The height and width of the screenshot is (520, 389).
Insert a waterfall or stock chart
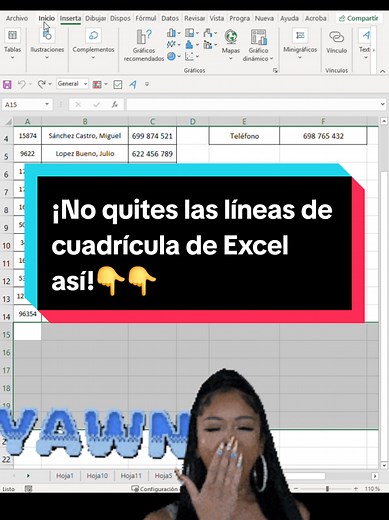[x=210, y=33]
